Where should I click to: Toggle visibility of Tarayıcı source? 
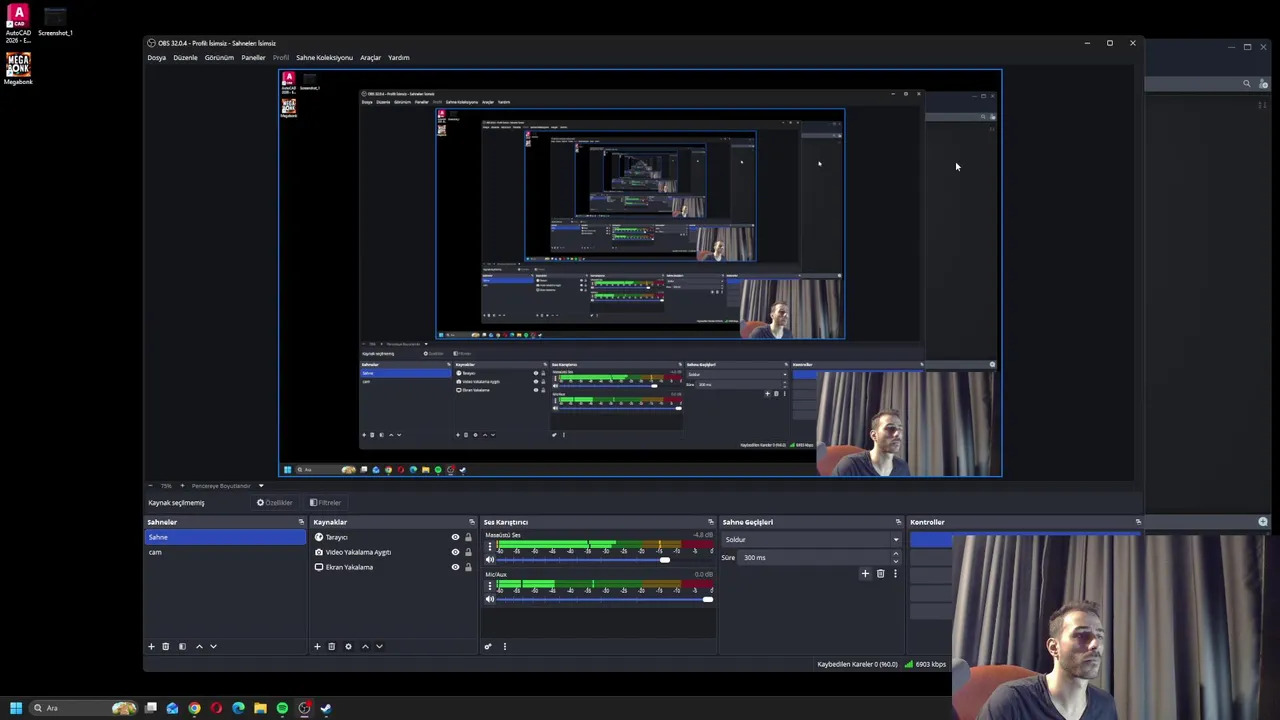[x=455, y=537]
